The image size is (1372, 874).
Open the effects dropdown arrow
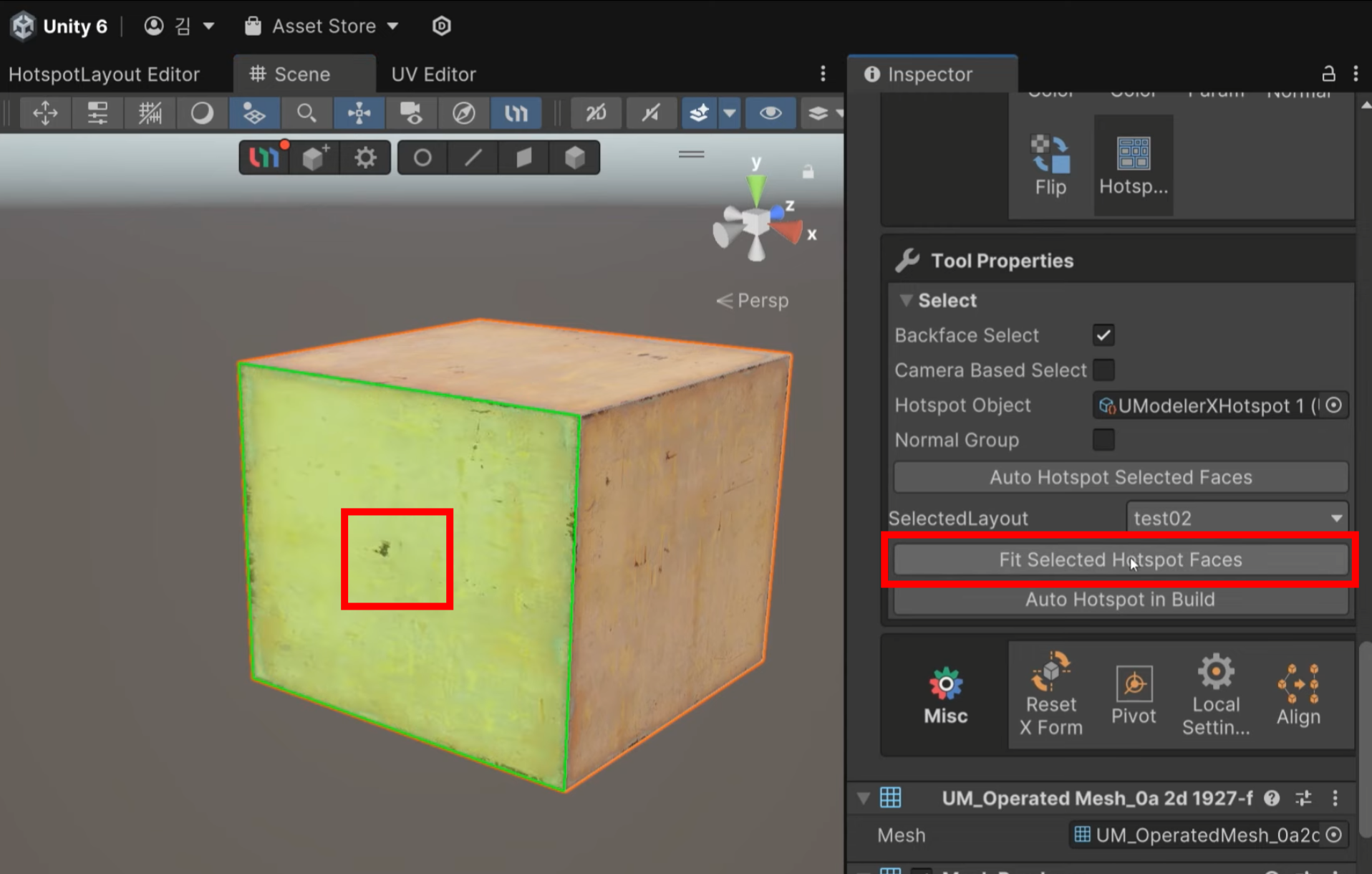[x=730, y=113]
